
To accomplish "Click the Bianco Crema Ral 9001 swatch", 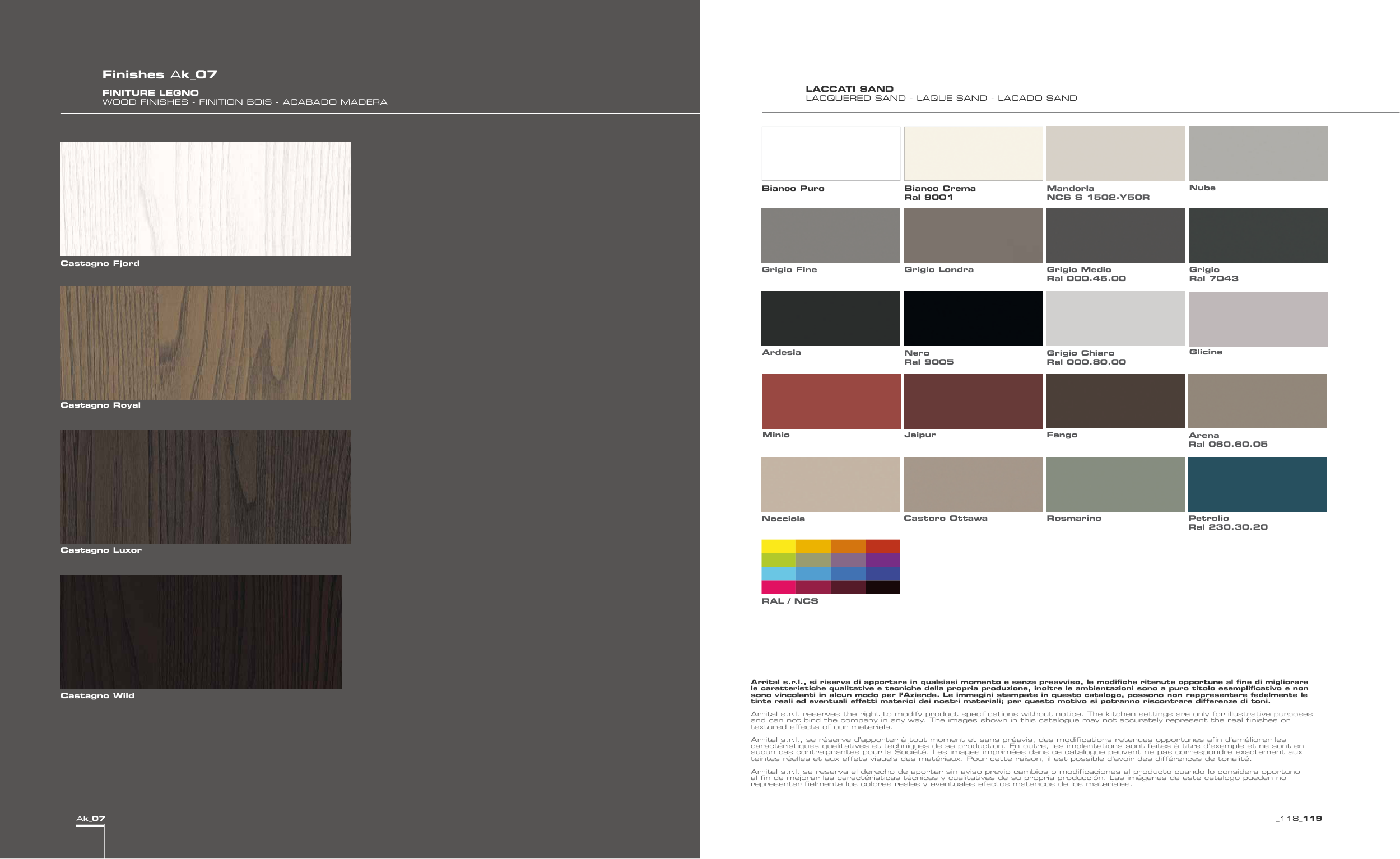I will click(973, 153).
